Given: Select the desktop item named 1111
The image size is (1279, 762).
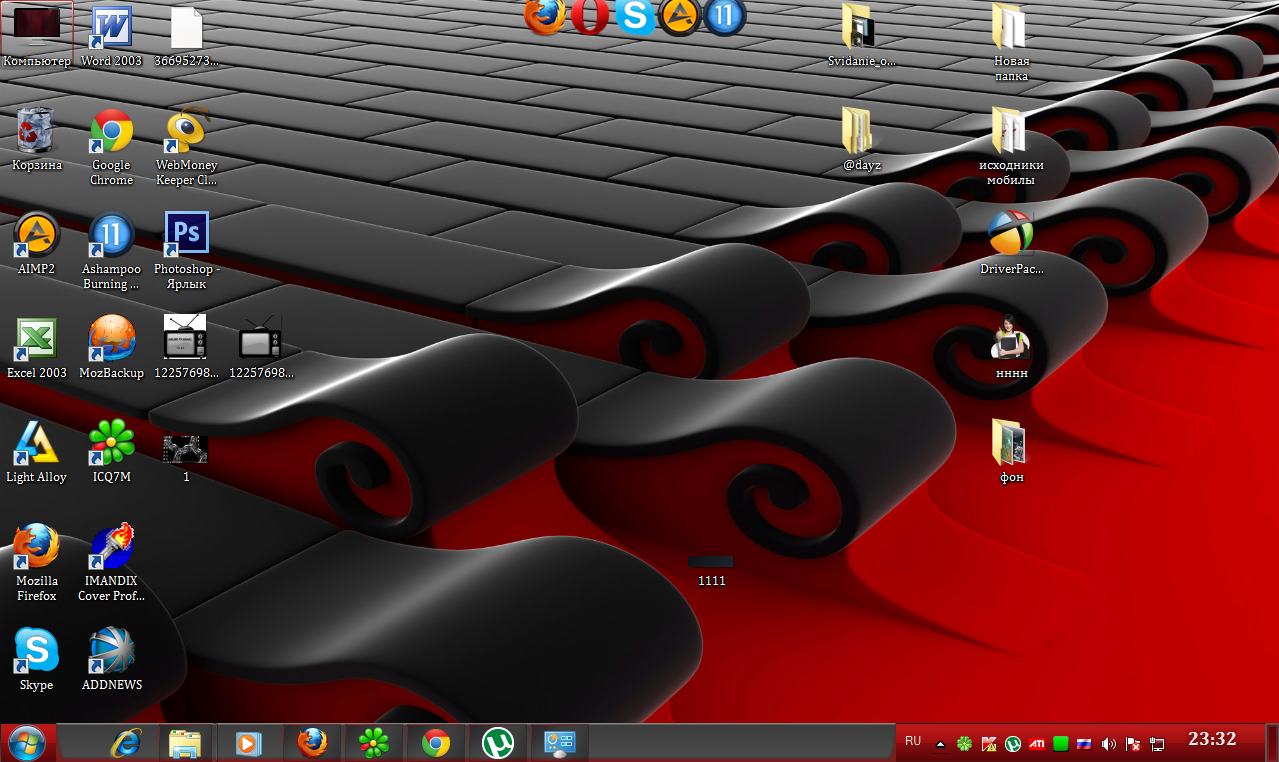Looking at the screenshot, I should (711, 572).
